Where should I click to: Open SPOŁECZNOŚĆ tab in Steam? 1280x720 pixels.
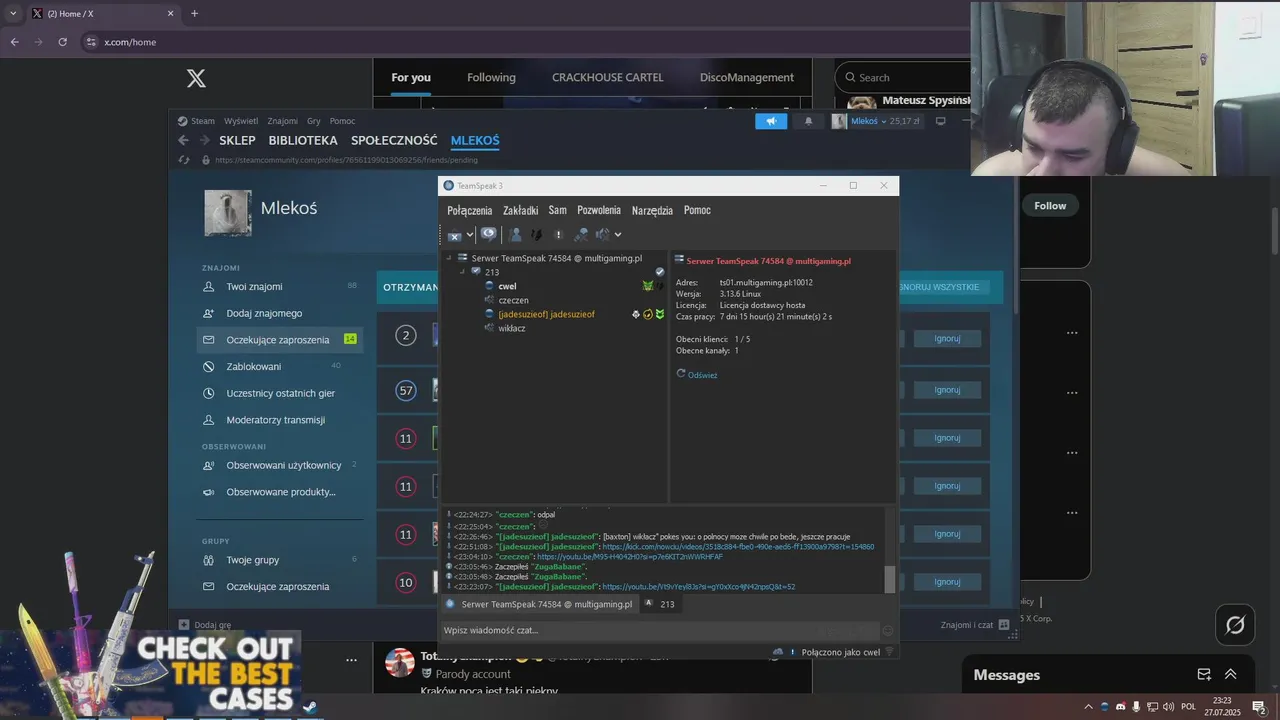point(394,141)
